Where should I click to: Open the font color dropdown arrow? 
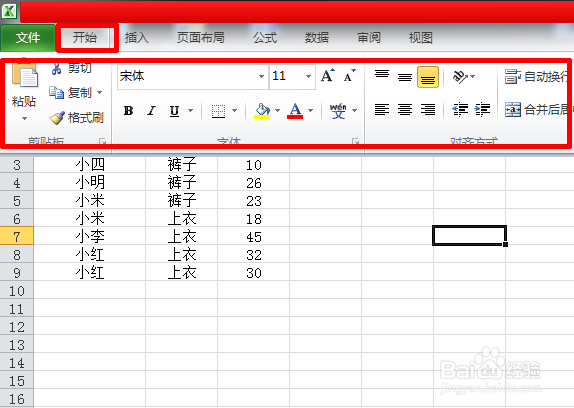(310, 110)
